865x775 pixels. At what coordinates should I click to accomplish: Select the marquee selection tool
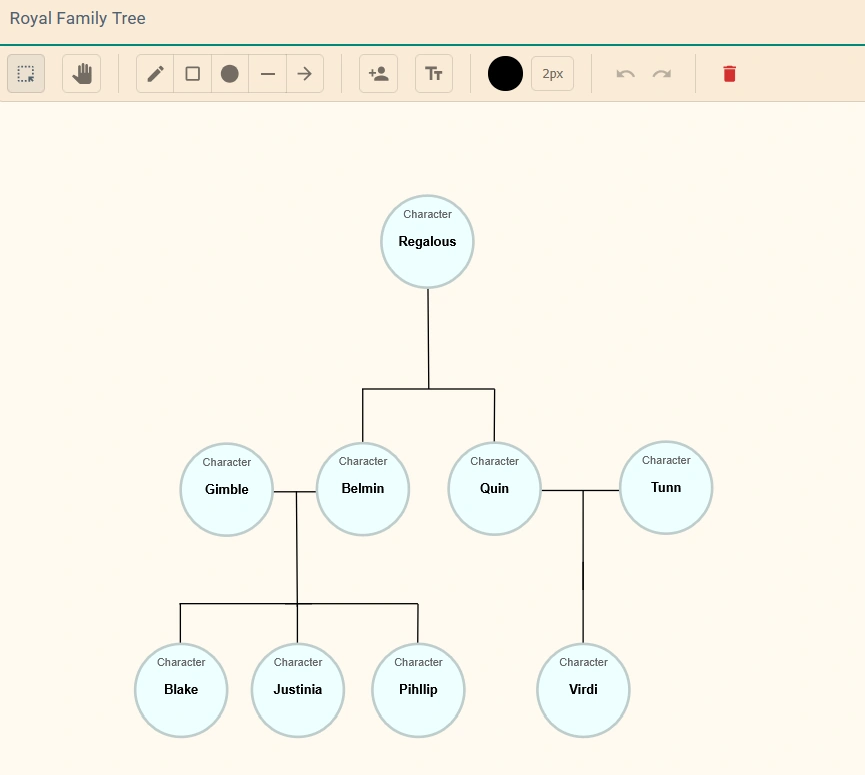(x=26, y=74)
